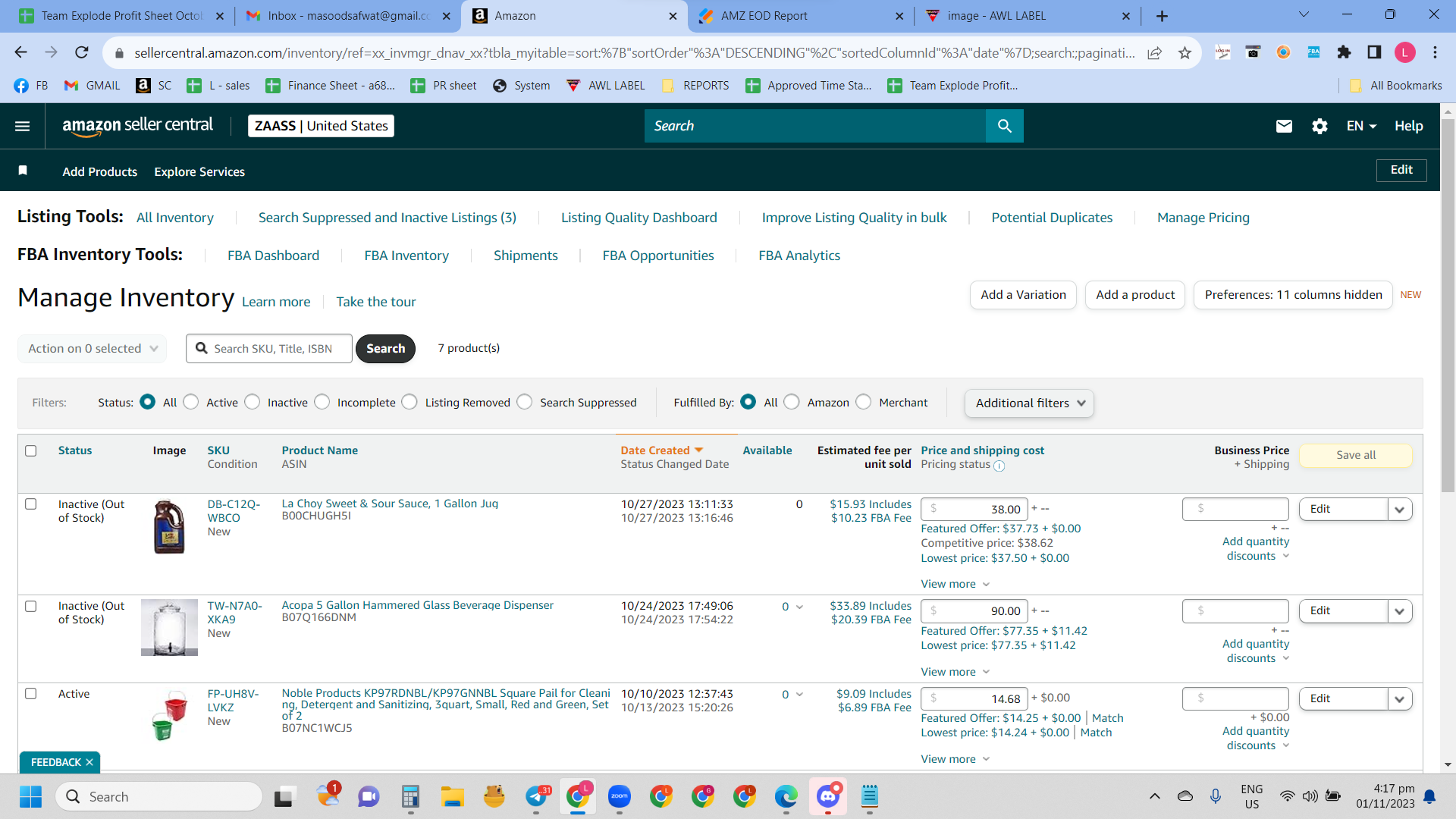
Task: Click the price field showing 38.00
Action: pos(974,510)
